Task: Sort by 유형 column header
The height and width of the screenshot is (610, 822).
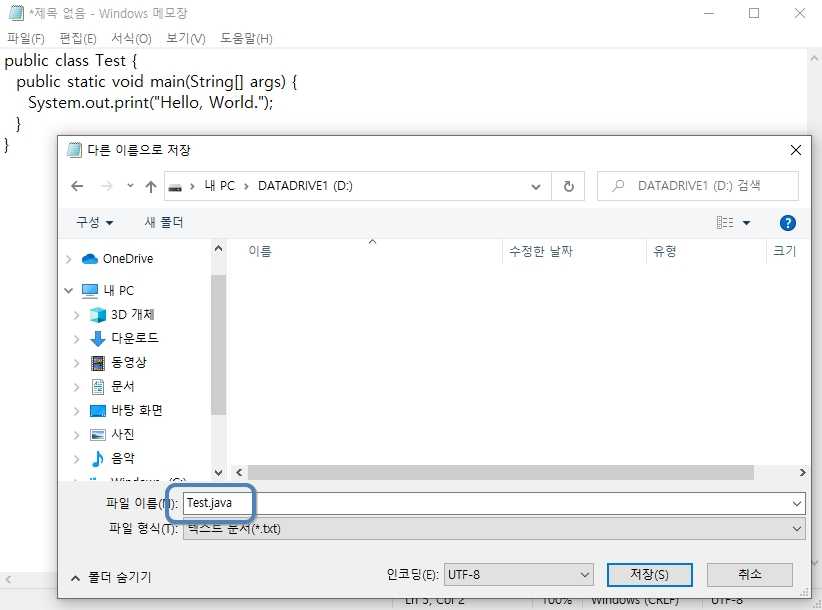Action: 664,252
